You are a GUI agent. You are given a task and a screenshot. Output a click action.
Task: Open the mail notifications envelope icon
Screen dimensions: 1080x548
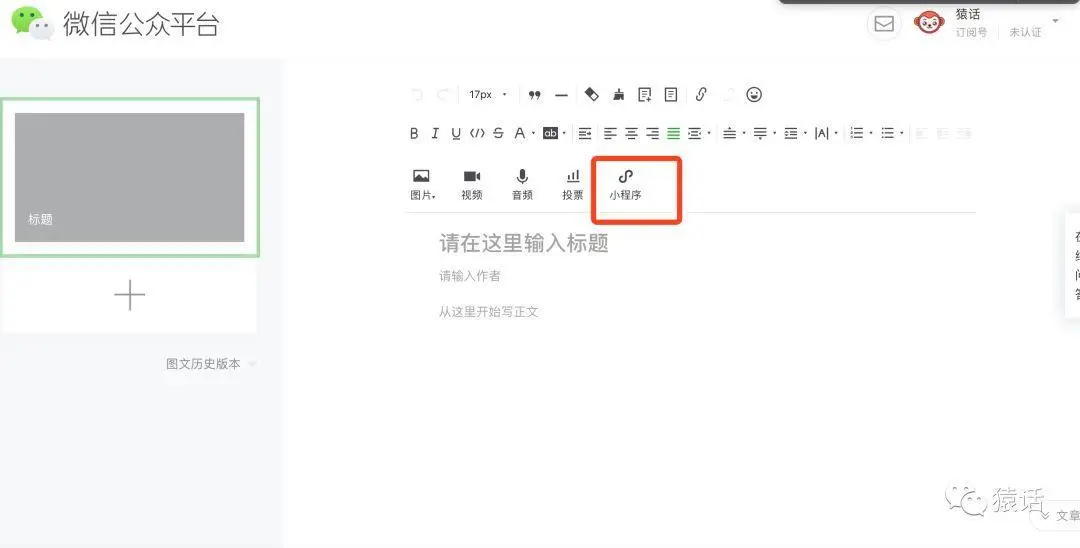(x=884, y=24)
